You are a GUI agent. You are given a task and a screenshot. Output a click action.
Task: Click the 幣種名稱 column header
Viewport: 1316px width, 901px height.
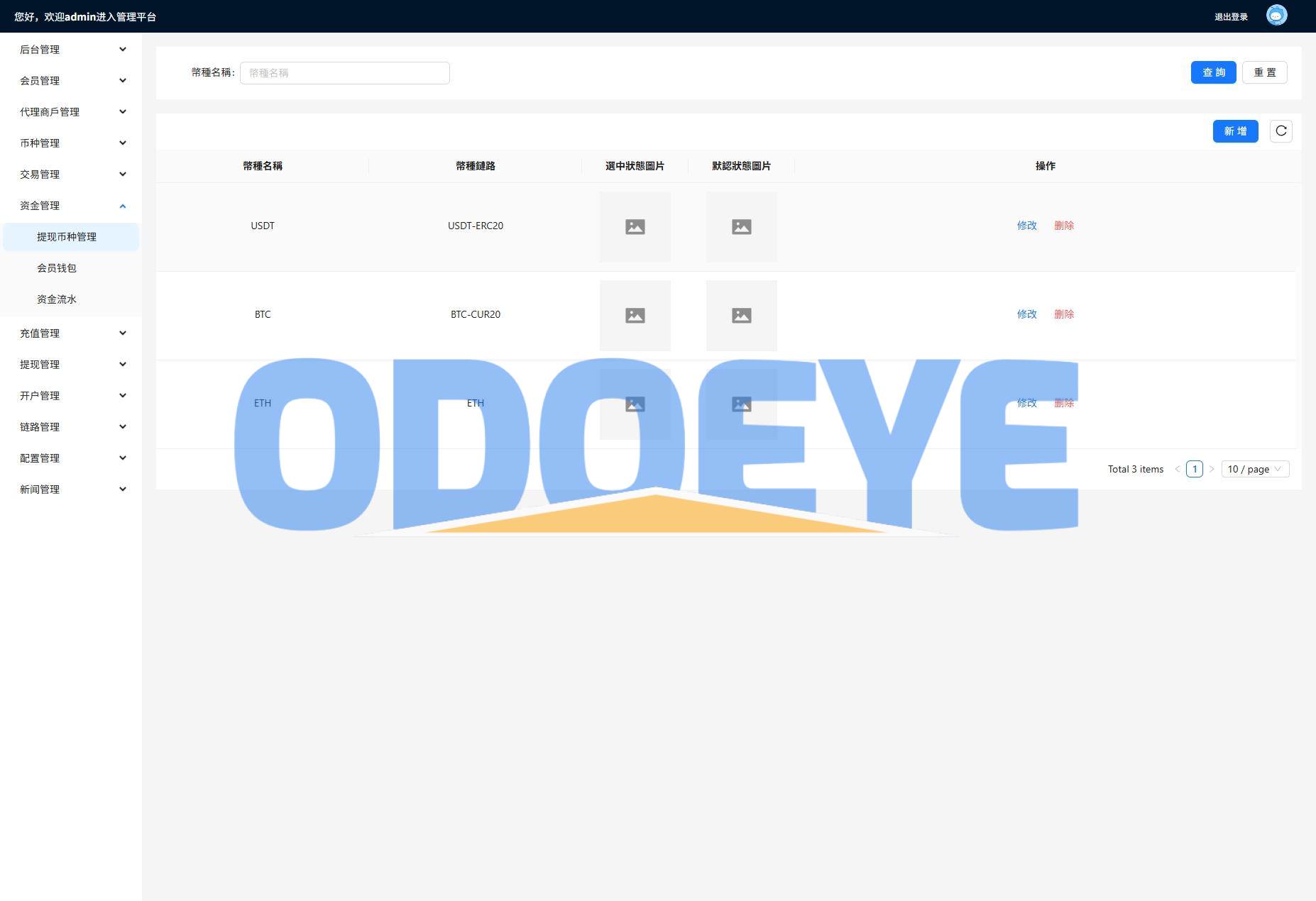click(262, 166)
